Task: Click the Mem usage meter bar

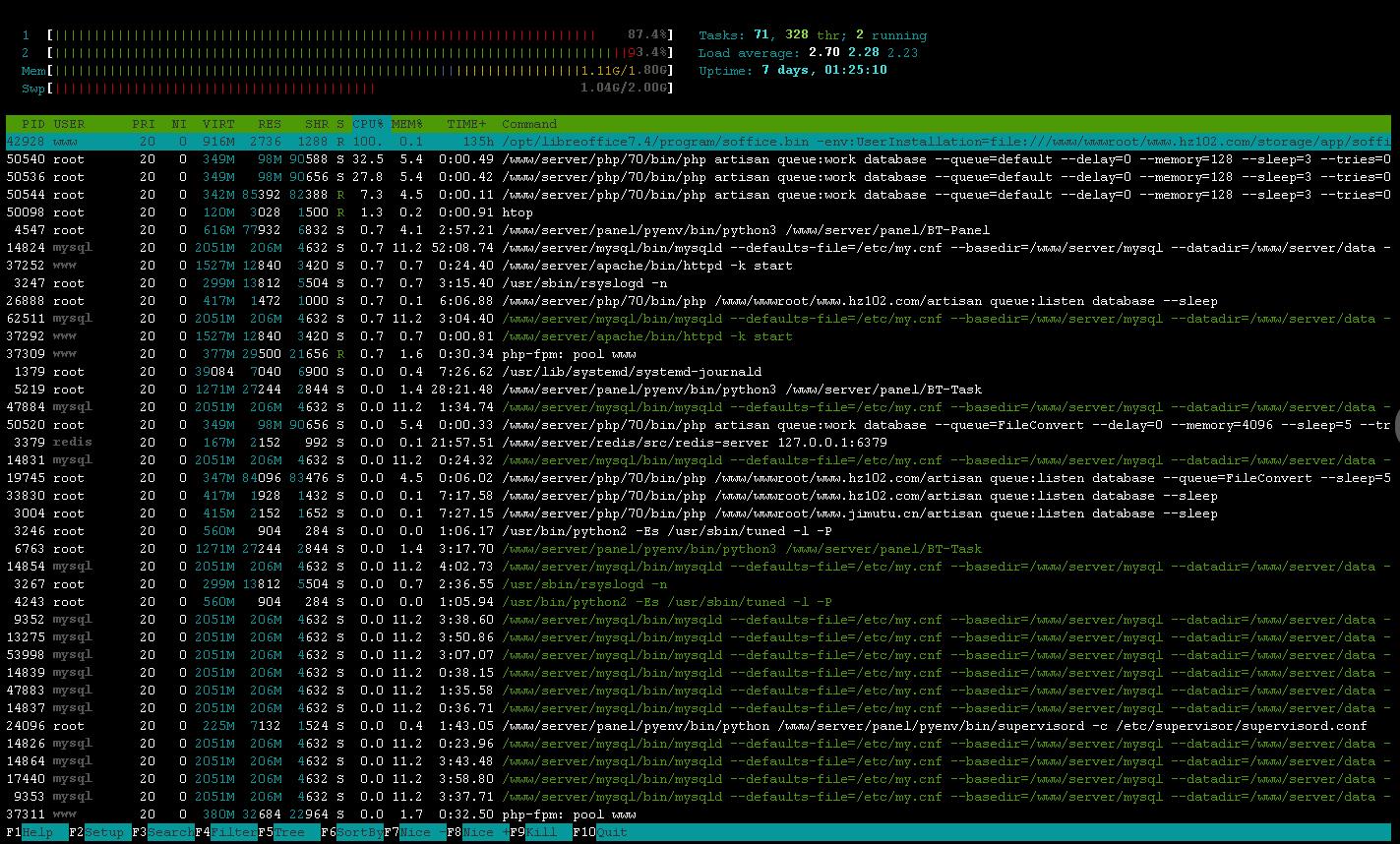Action: (x=360, y=71)
